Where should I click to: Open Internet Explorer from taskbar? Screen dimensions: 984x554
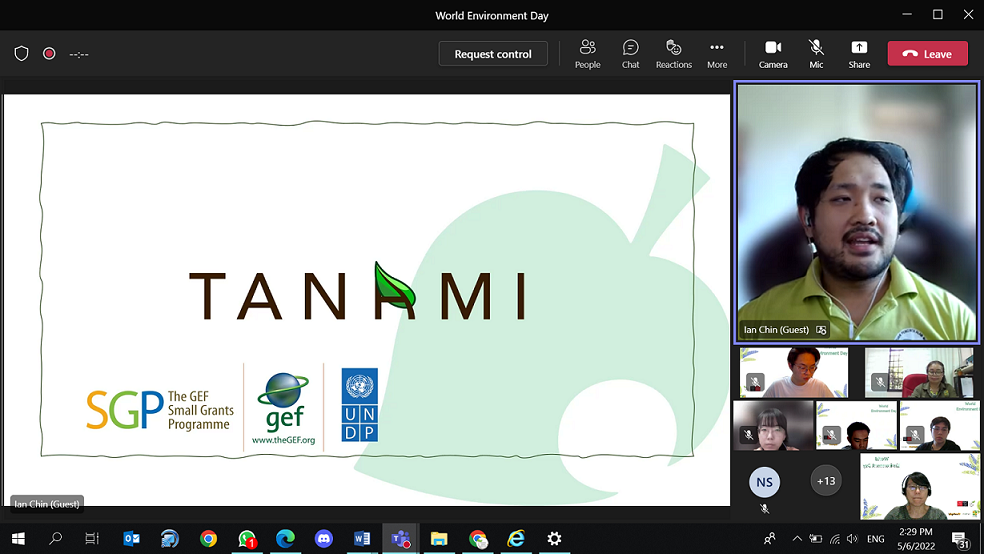pos(516,538)
